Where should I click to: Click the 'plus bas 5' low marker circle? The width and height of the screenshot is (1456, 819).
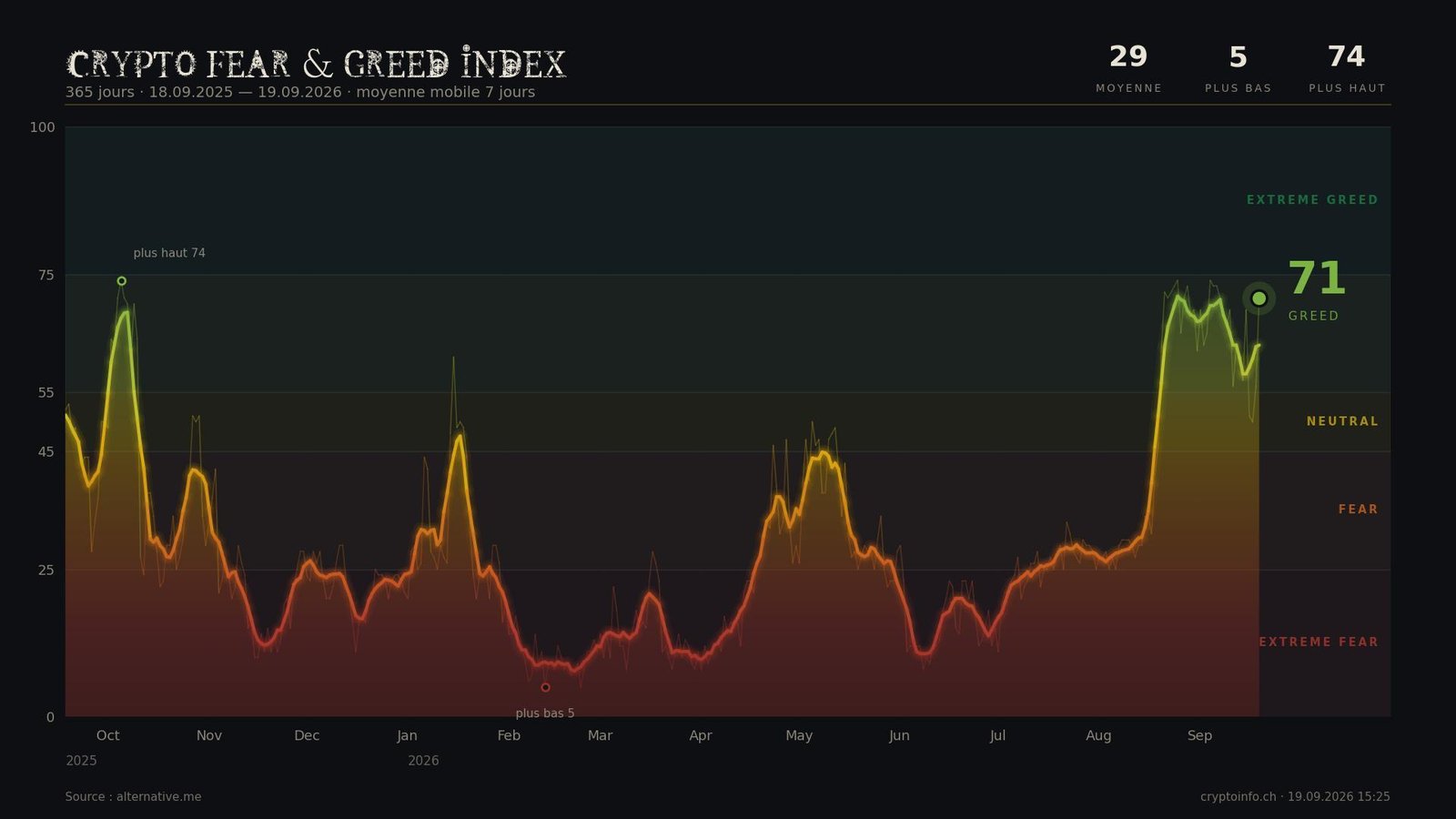(545, 688)
